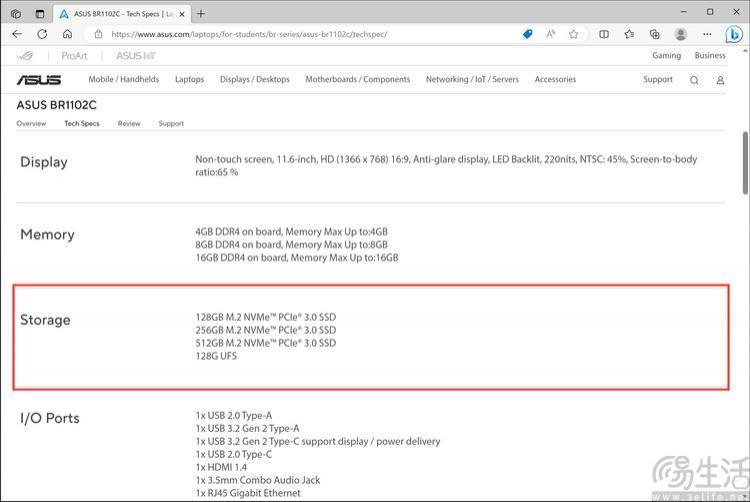Image resolution: width=750 pixels, height=502 pixels.
Task: Switch to product Overview tab
Action: tap(31, 123)
